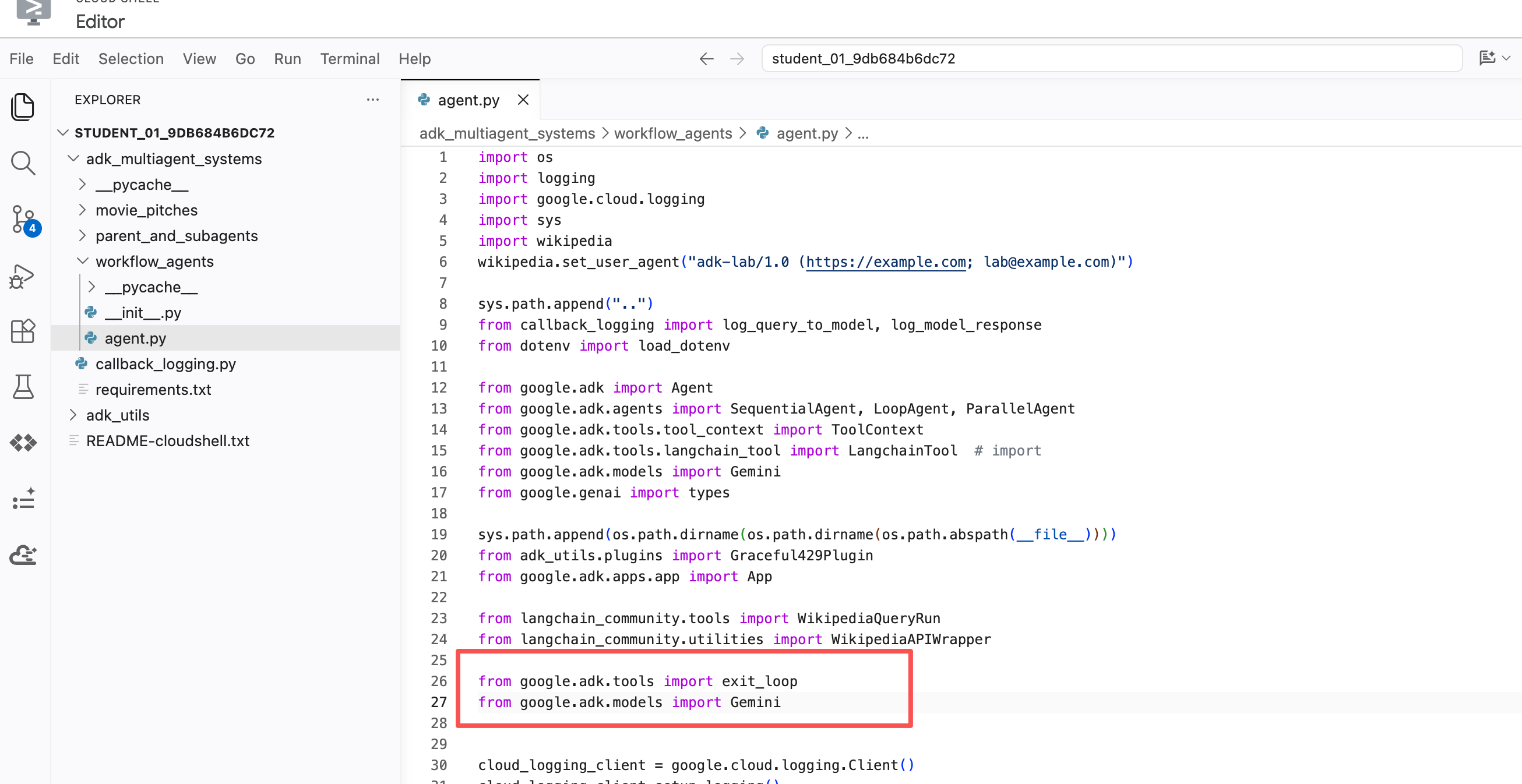
Task: Open Explorer more actions ellipsis
Action: click(372, 100)
